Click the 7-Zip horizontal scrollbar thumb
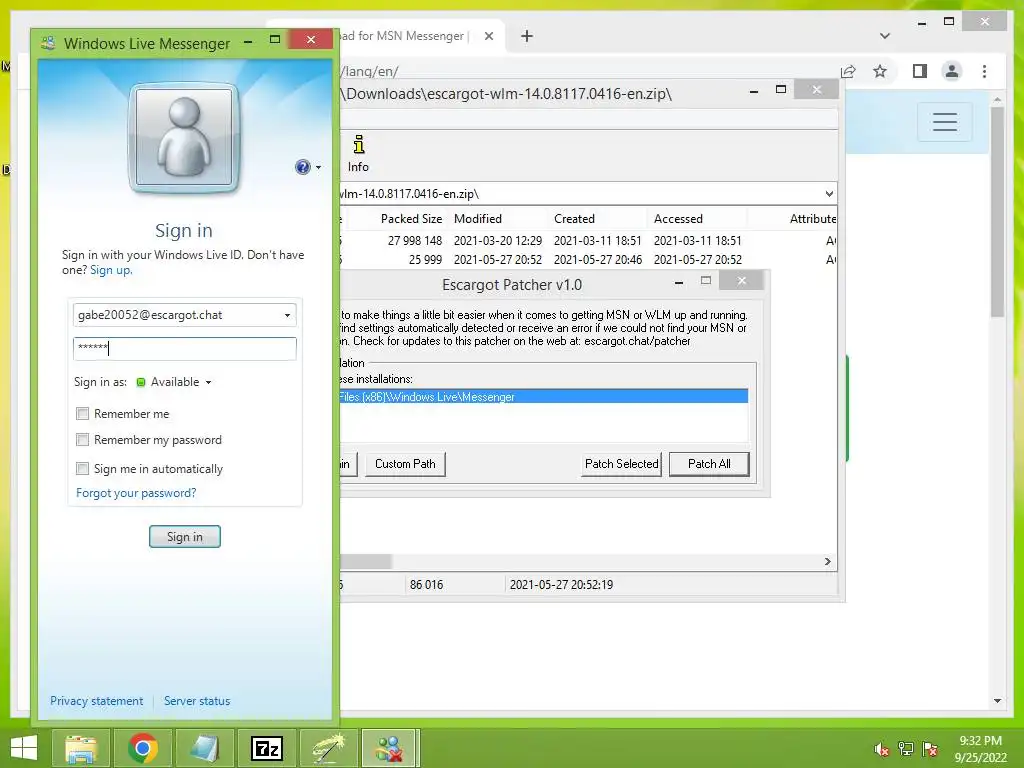 coord(366,562)
